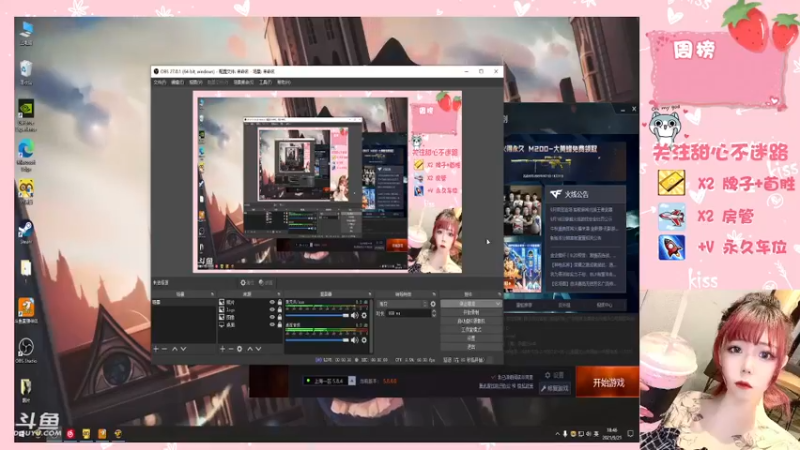
Task: Open the server selection dropdown in game launcher
Action: point(352,381)
